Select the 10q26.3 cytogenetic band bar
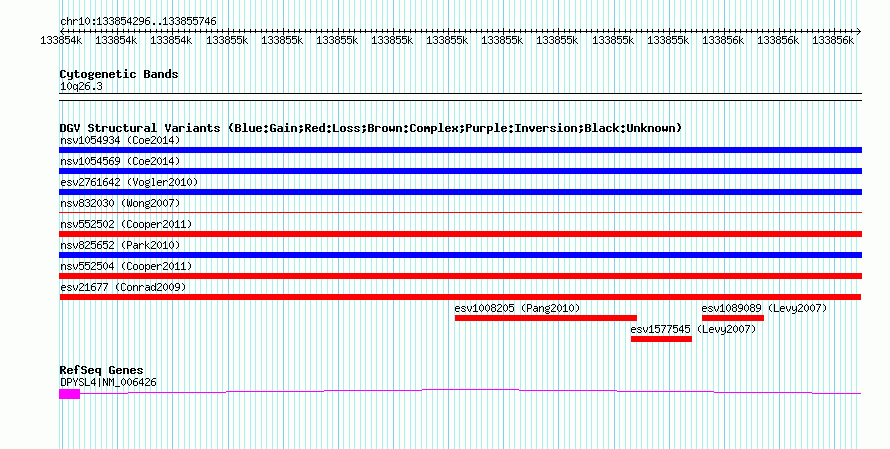Viewport: 890px width, 449px height. [x=460, y=97]
